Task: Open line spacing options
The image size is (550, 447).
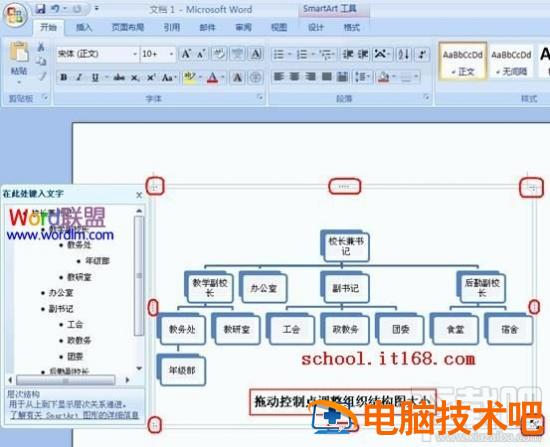Action: [x=362, y=76]
